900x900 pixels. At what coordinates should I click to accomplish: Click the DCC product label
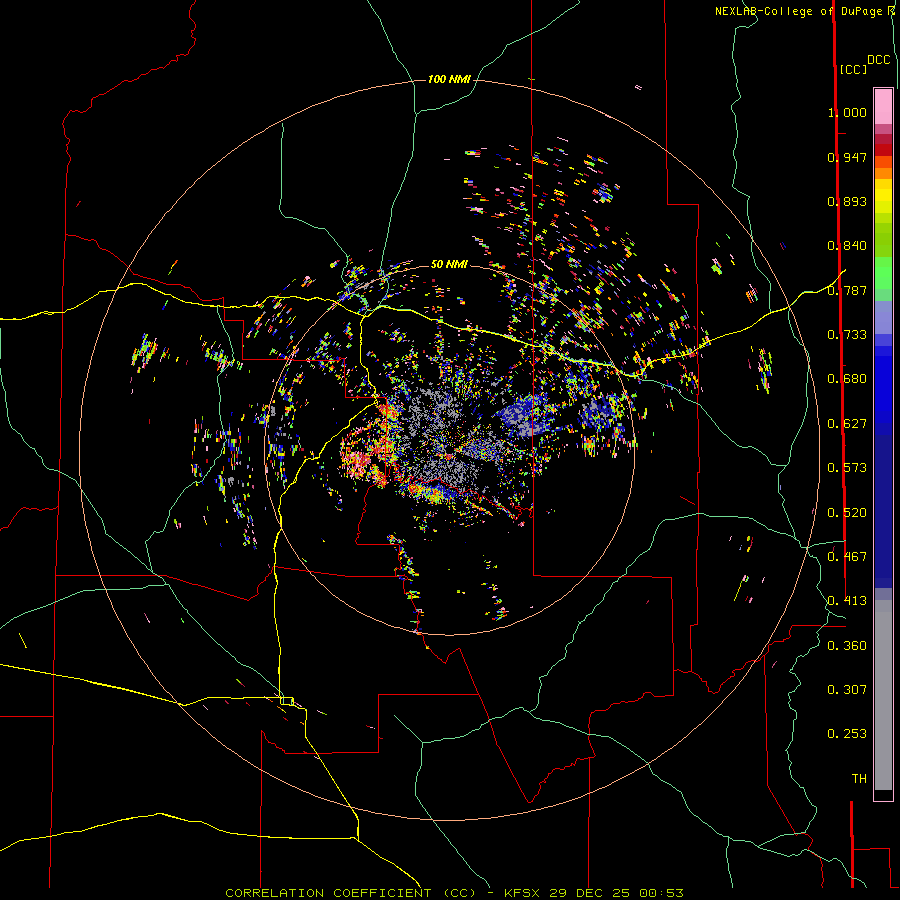pos(879,60)
